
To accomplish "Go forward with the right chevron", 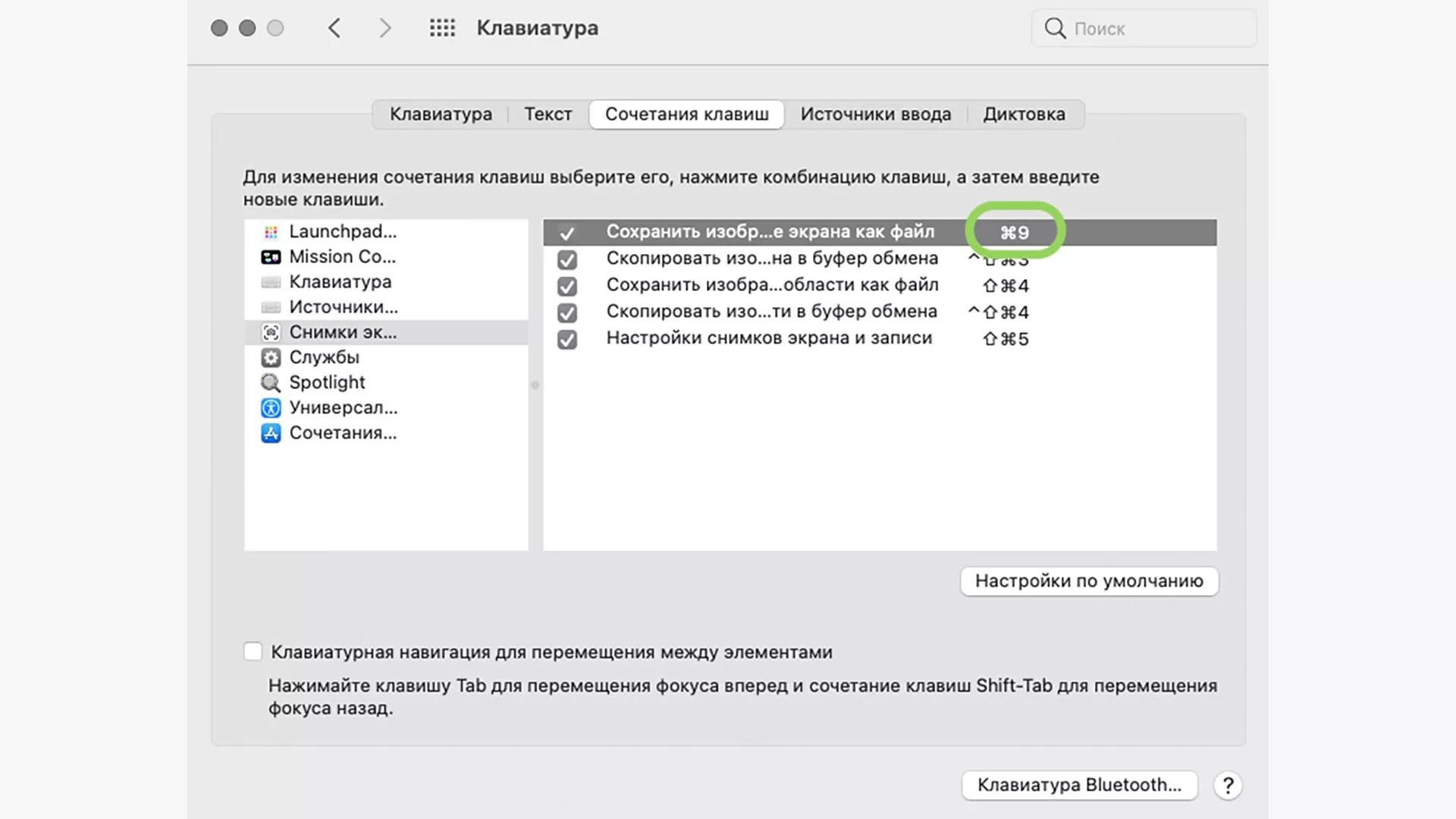I will point(385,28).
